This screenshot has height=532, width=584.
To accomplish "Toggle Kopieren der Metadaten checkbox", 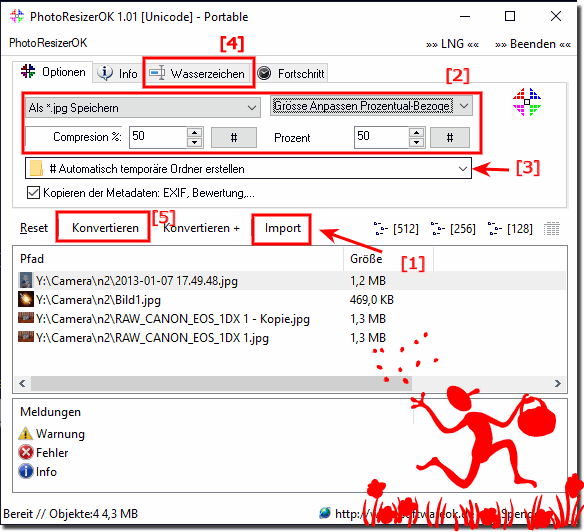I will [34, 193].
